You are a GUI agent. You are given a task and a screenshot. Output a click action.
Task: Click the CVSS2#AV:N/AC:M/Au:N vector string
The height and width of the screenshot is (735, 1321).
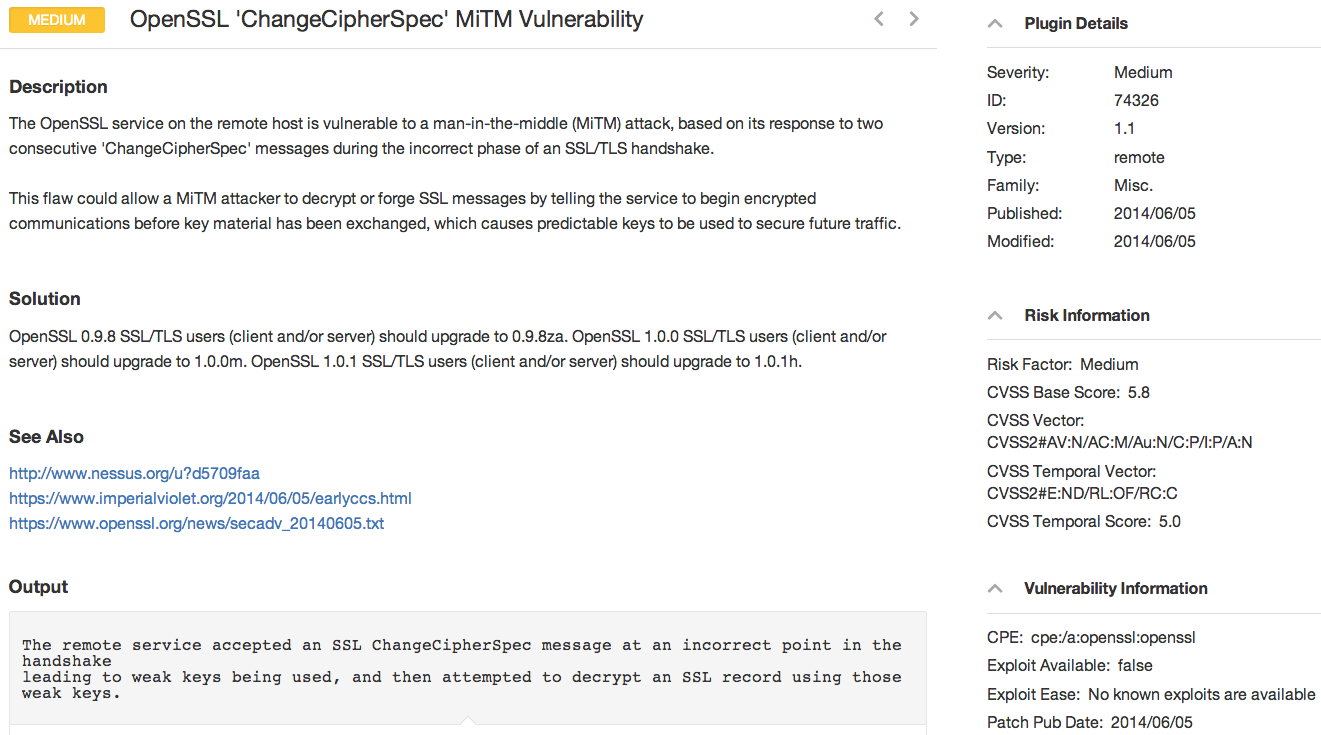(1119, 442)
